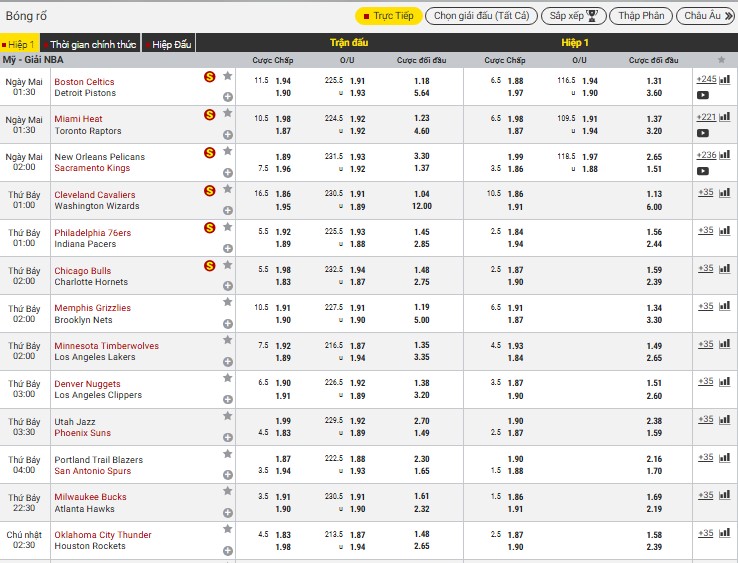Click star icon in table header column
Viewport: 738px width, 563px height.
(x=721, y=60)
